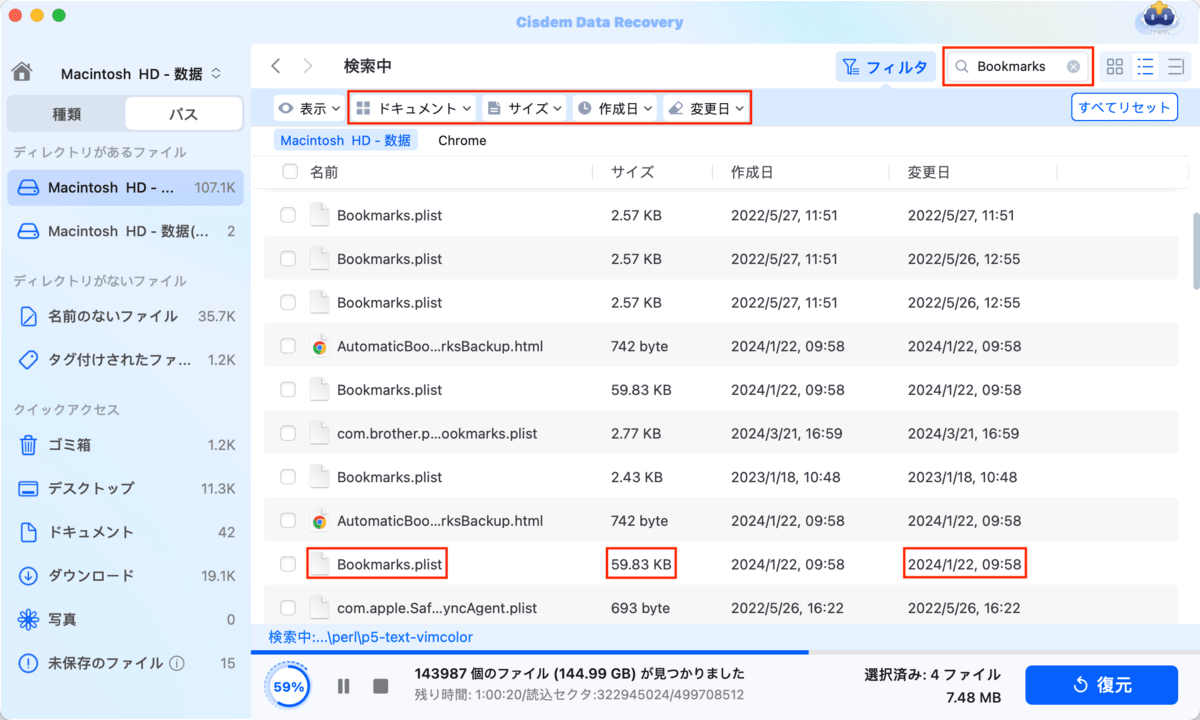Switch to the パス tab
The image size is (1200, 720).
tap(183, 114)
